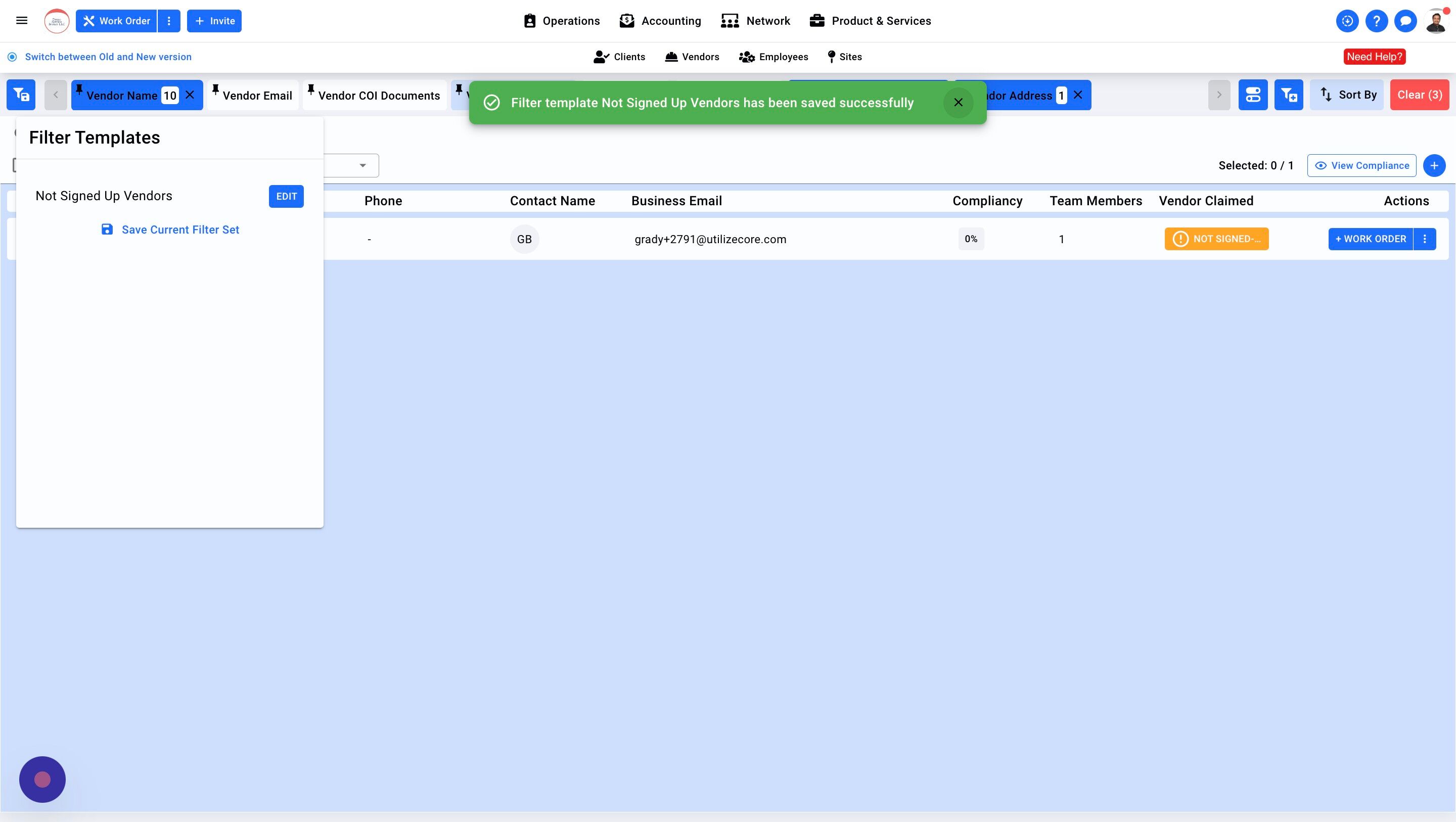The width and height of the screenshot is (1456, 822).
Task: Open row actions kebab menu beside + WORK ORDER
Action: [1424, 239]
